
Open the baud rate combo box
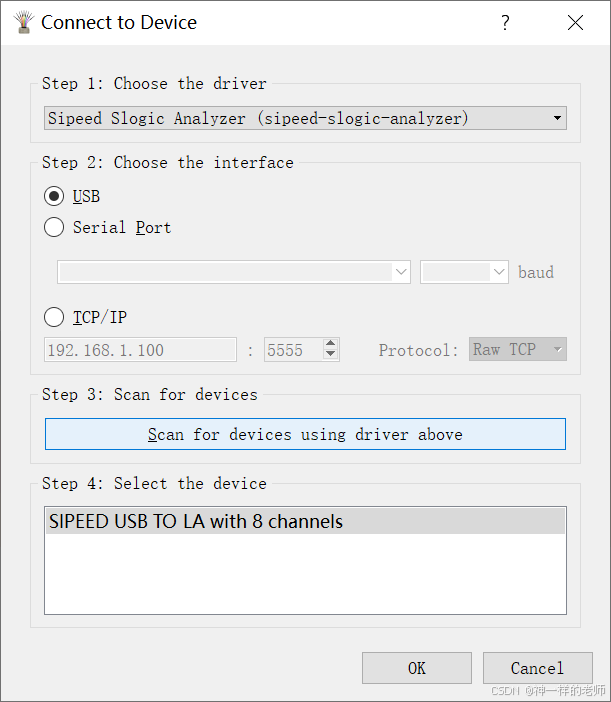[x=464, y=272]
